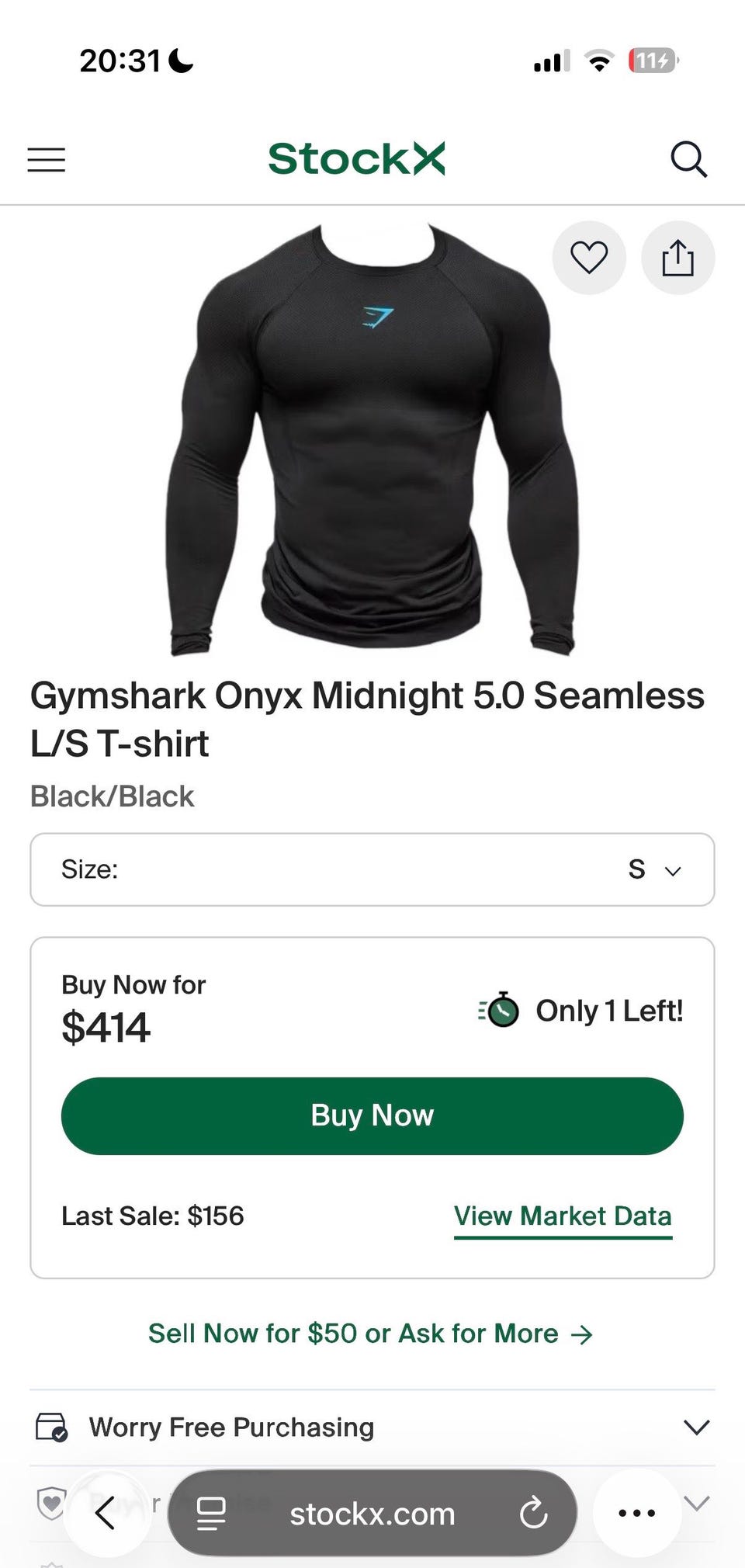Screen dimensions: 745x1568
Task: Tap the browser back arrow
Action: click(106, 1512)
